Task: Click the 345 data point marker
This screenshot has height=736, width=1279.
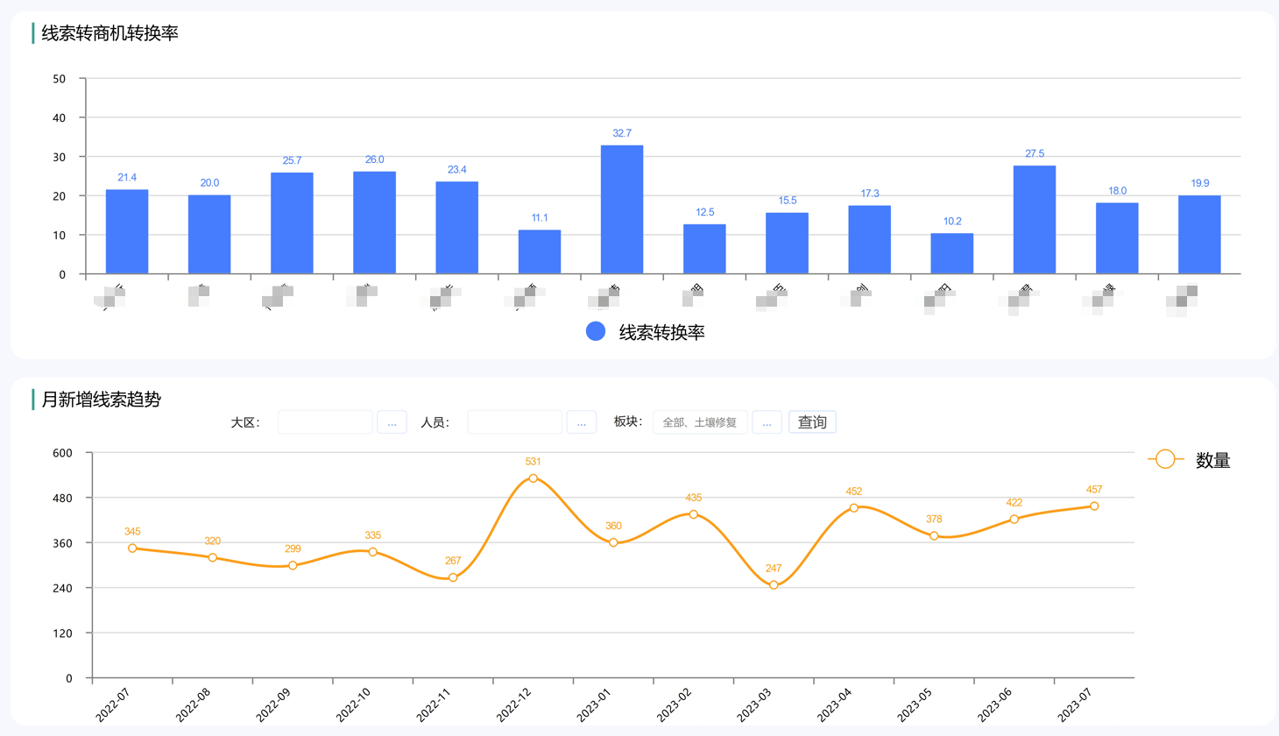Action: tap(132, 548)
